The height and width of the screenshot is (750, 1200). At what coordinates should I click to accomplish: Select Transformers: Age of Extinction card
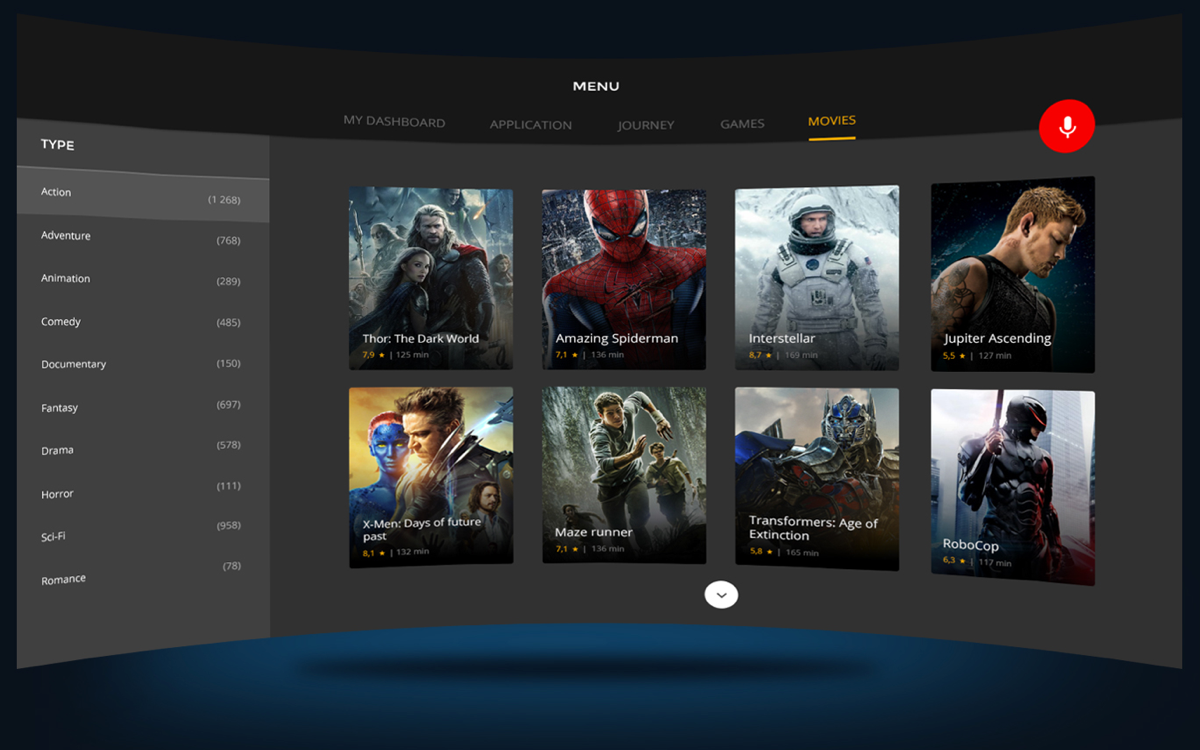pos(817,479)
